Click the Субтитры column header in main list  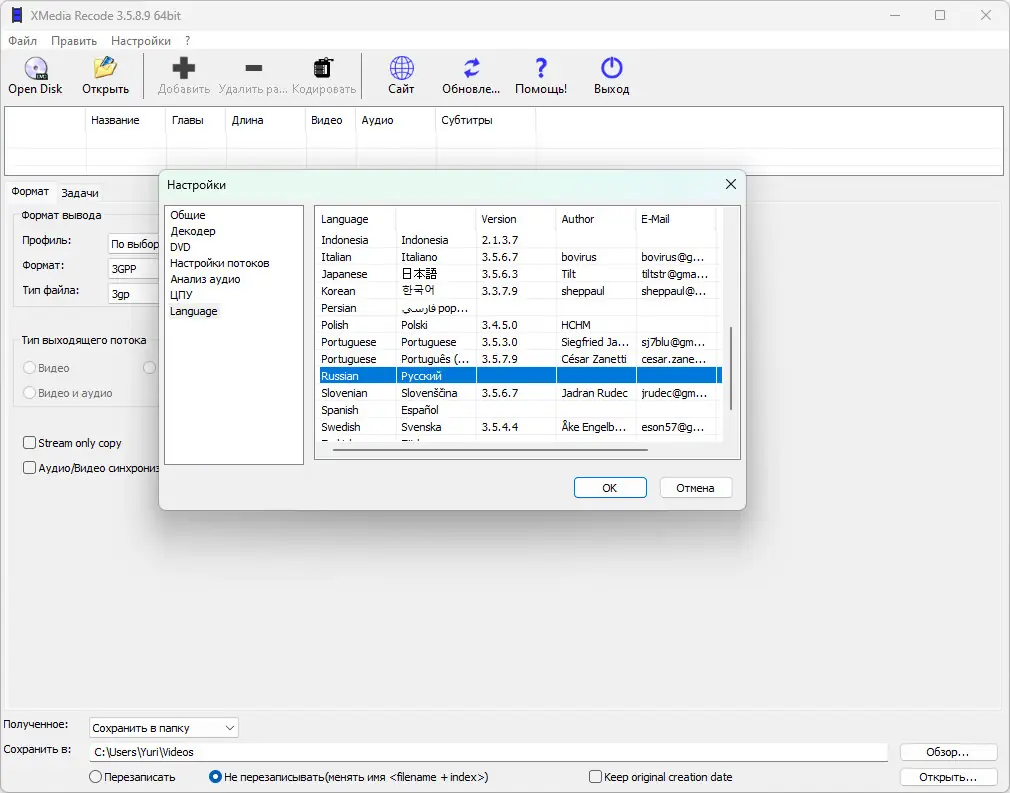[x=486, y=120]
